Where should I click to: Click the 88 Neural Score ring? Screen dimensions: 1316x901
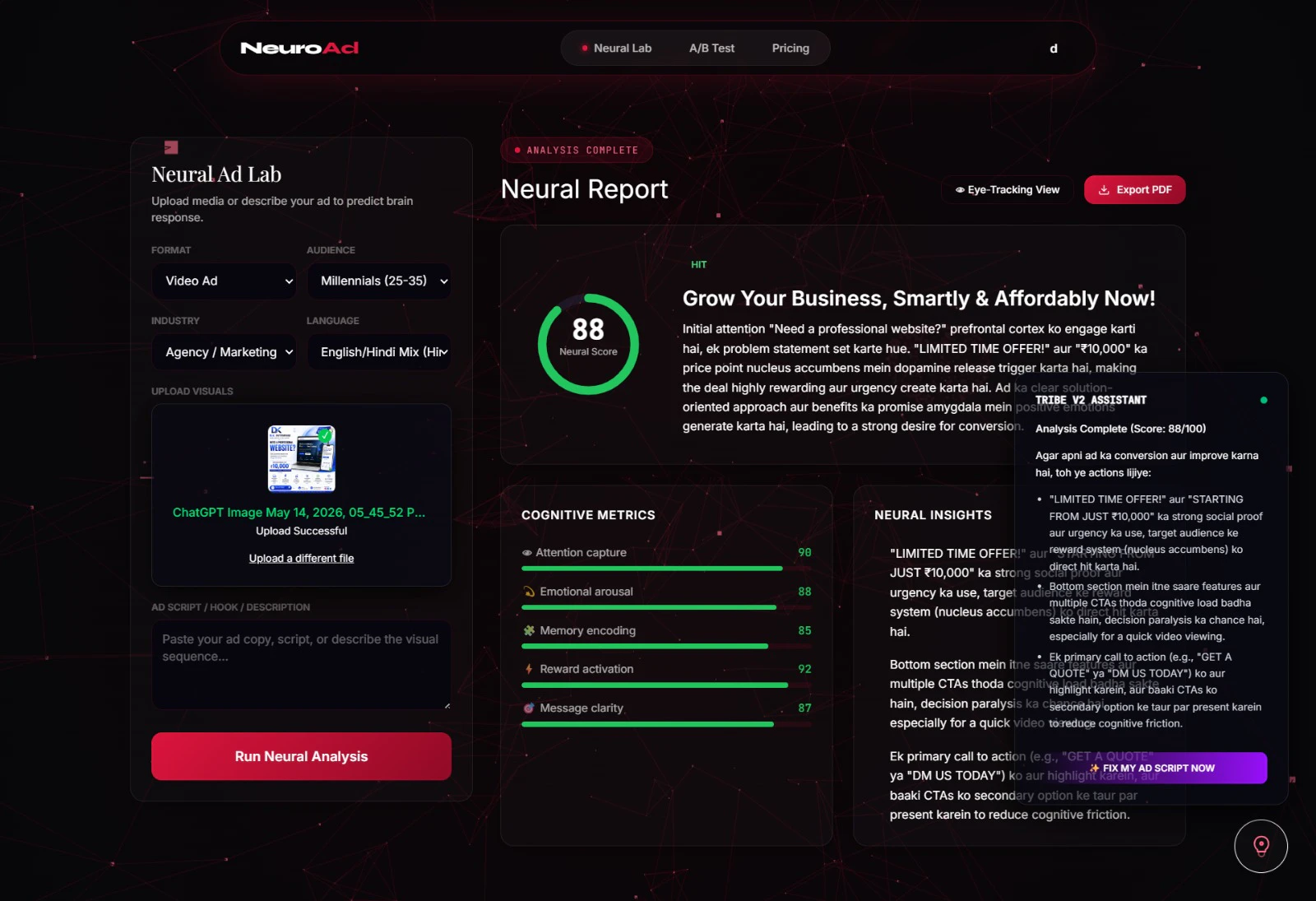(588, 344)
